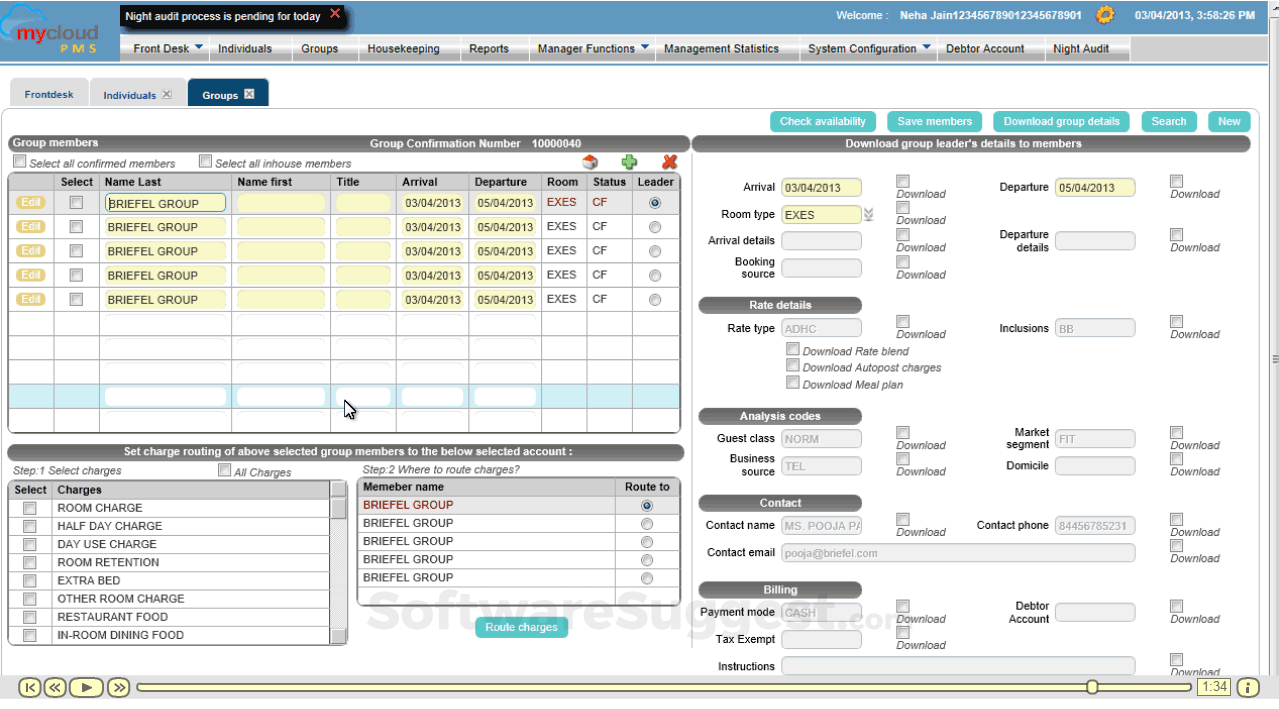Click the red X delete member icon
Viewport: 1279px width, 709px height.
[670, 162]
